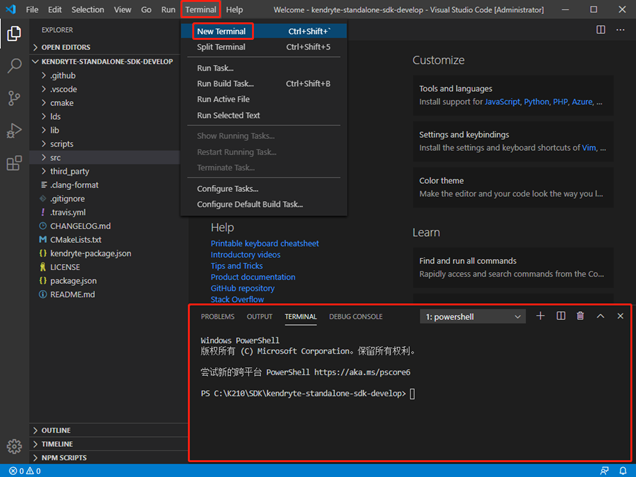This screenshot has height=477, width=636.
Task: Select Configure Default Build Task entry
Action: pyautogui.click(x=264, y=204)
